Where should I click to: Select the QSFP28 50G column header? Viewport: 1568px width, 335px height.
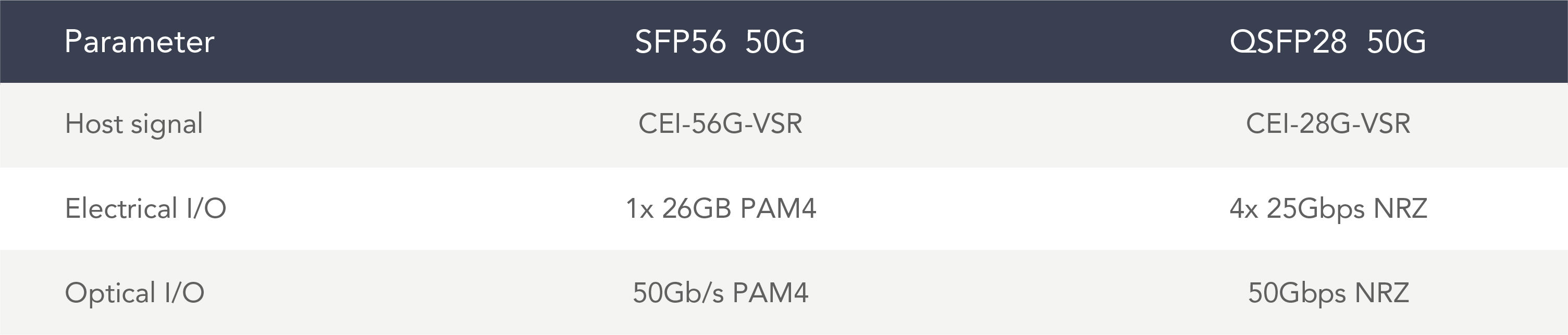(x=1328, y=42)
